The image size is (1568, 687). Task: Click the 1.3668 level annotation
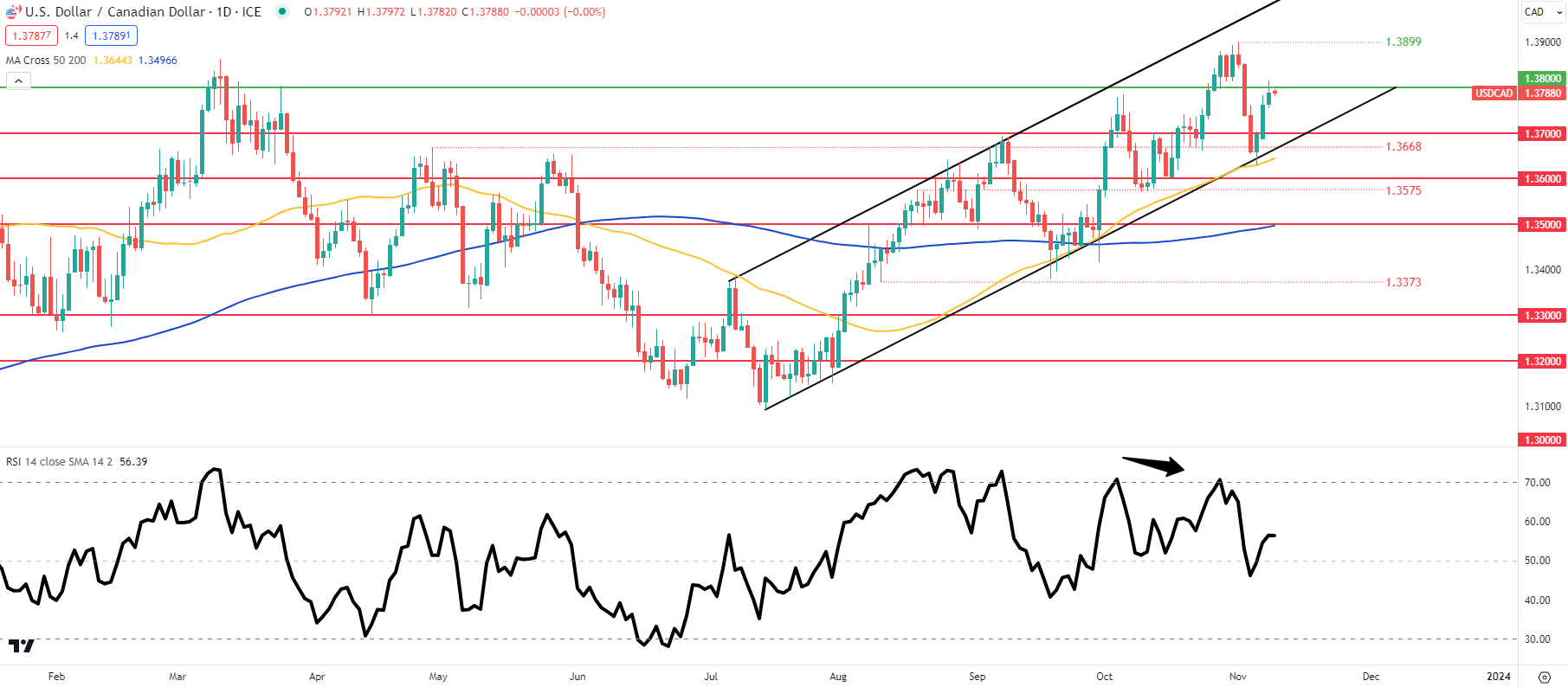1403,146
